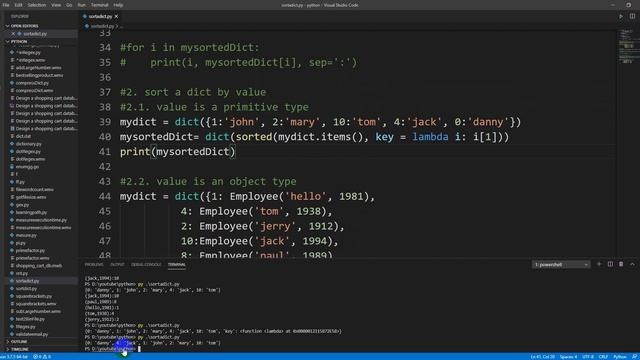640x360 pixels.
Task: Open the powershell terminal selector dropdown
Action: (561, 264)
